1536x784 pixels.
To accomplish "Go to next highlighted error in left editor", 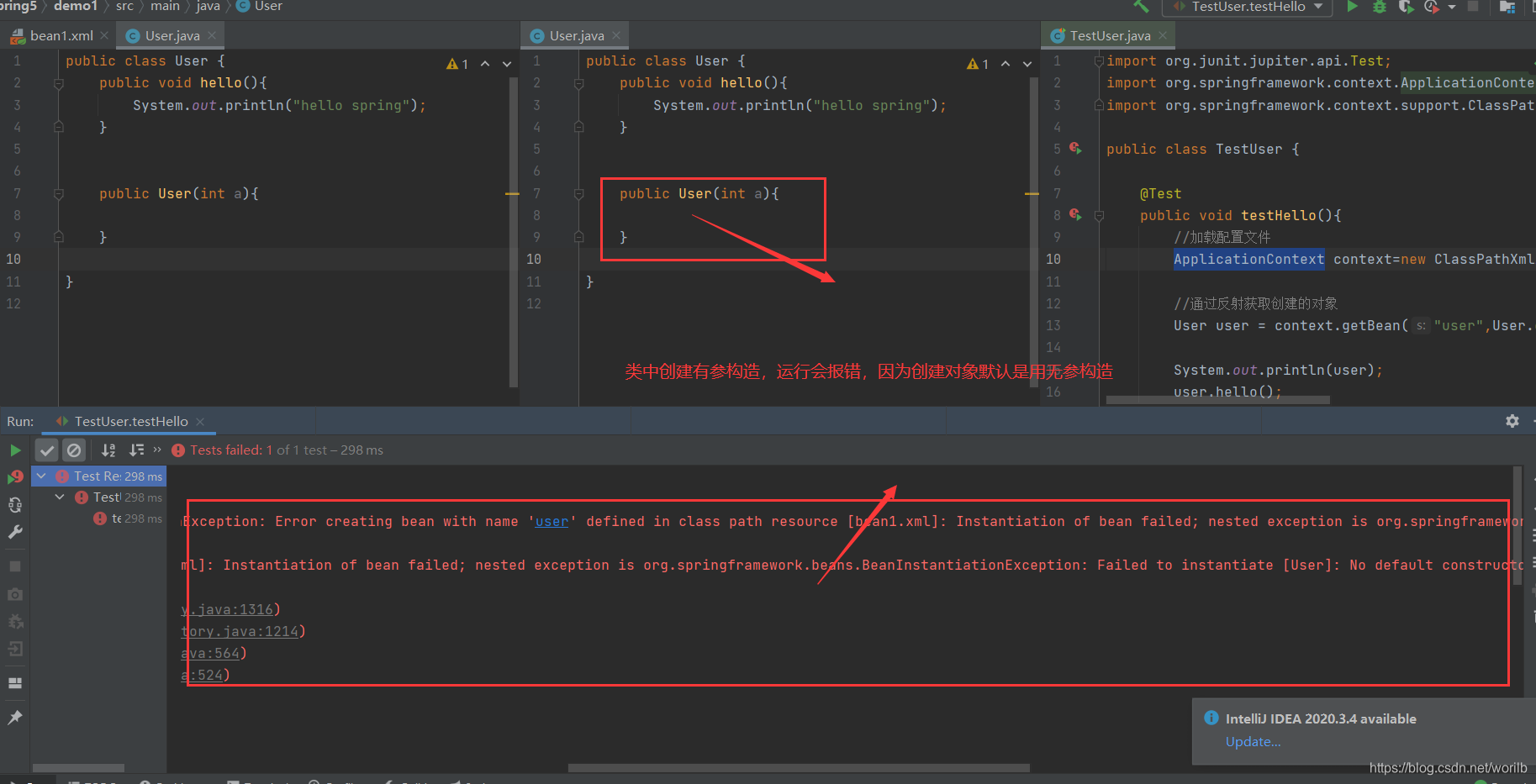I will [507, 64].
